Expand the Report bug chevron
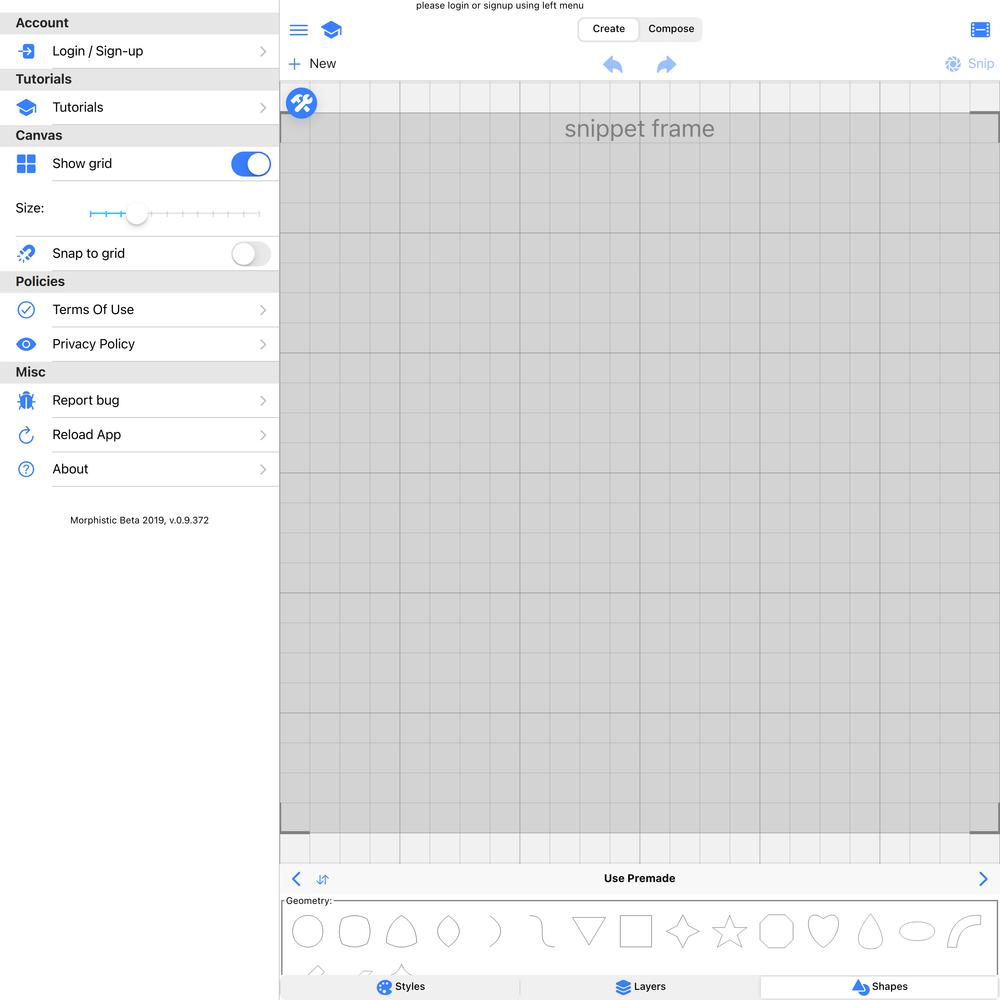 [263, 401]
